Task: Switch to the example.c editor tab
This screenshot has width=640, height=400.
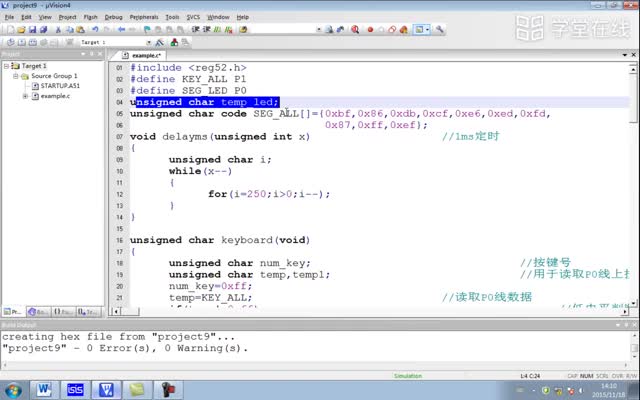Action: pyautogui.click(x=142, y=56)
